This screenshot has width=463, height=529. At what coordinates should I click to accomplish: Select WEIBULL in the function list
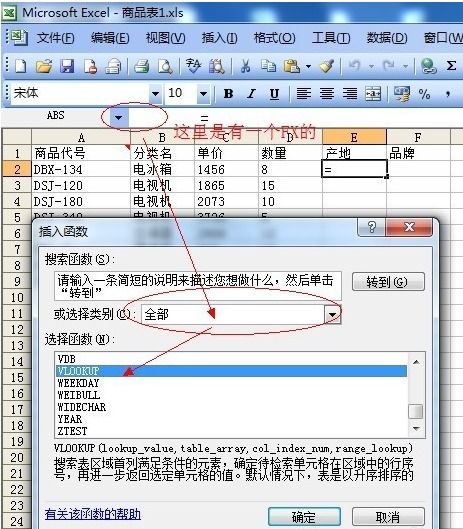(x=232, y=395)
